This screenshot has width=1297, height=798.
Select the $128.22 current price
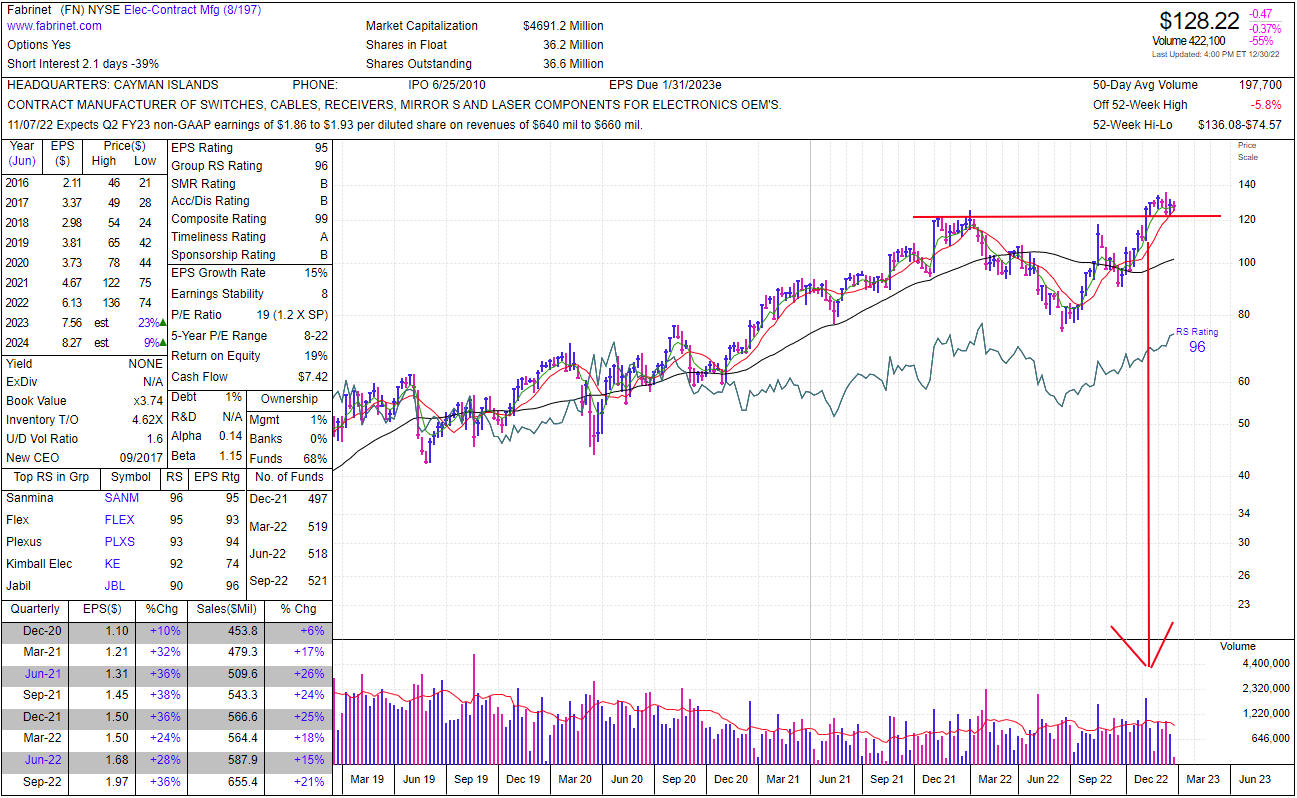click(1199, 20)
